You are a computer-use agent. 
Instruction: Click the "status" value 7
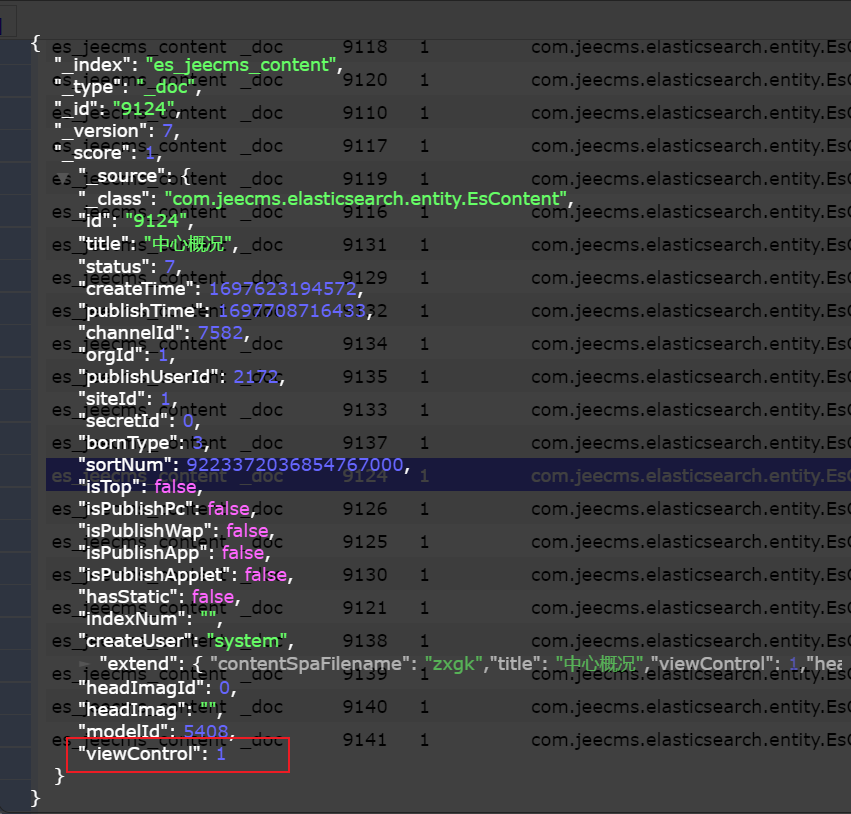pyautogui.click(x=170, y=266)
